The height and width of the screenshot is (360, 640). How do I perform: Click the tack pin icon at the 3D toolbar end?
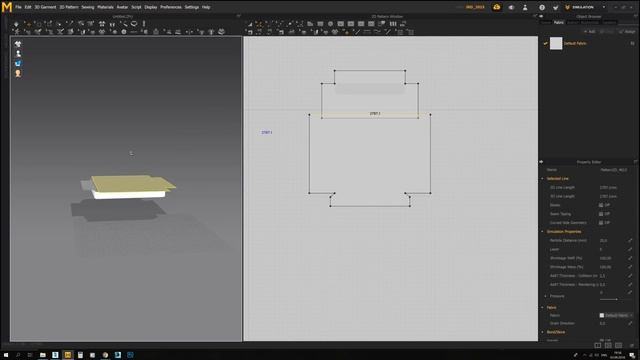(144, 24)
